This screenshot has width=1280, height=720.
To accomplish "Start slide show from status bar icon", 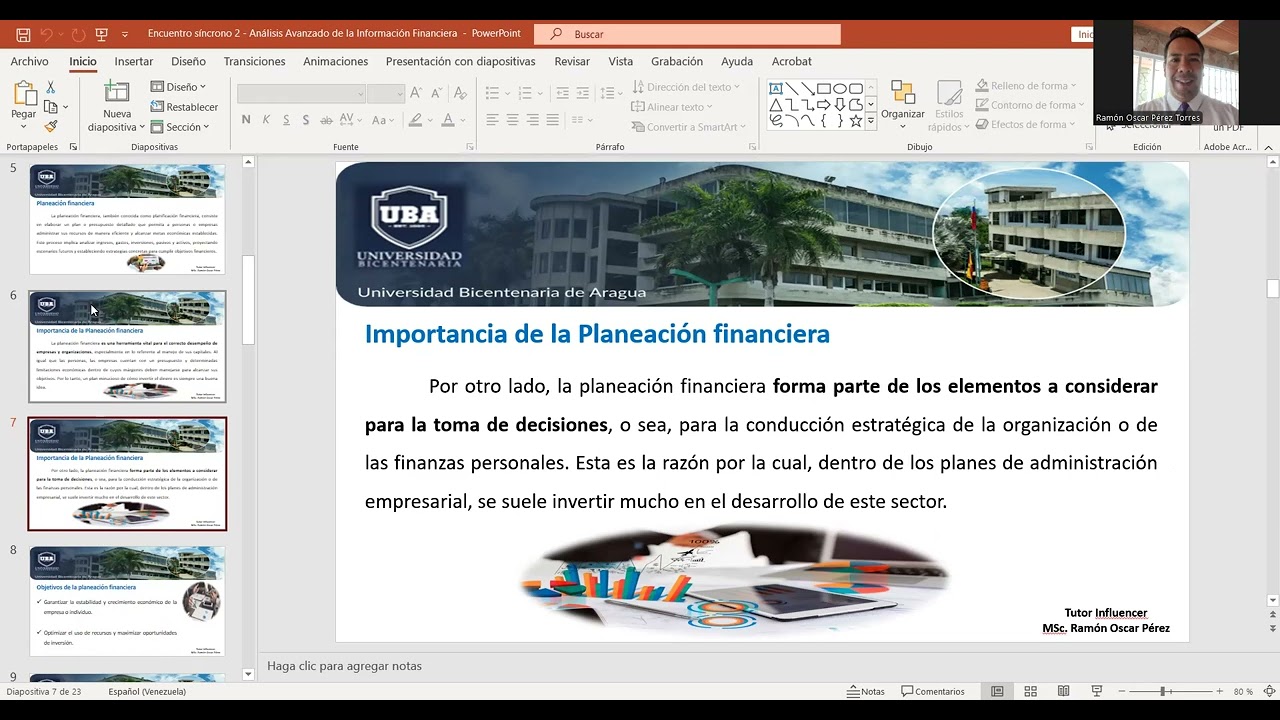I will (x=1096, y=691).
